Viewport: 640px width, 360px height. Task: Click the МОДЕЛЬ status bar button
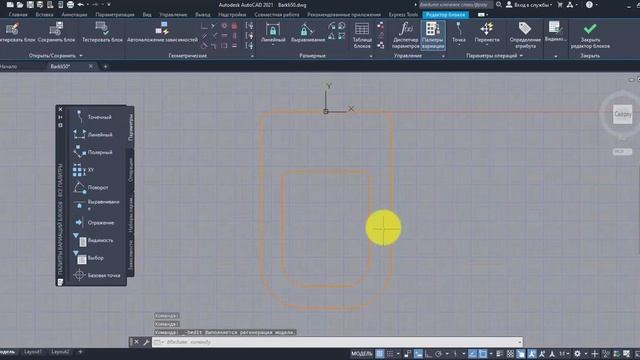[x=362, y=353]
